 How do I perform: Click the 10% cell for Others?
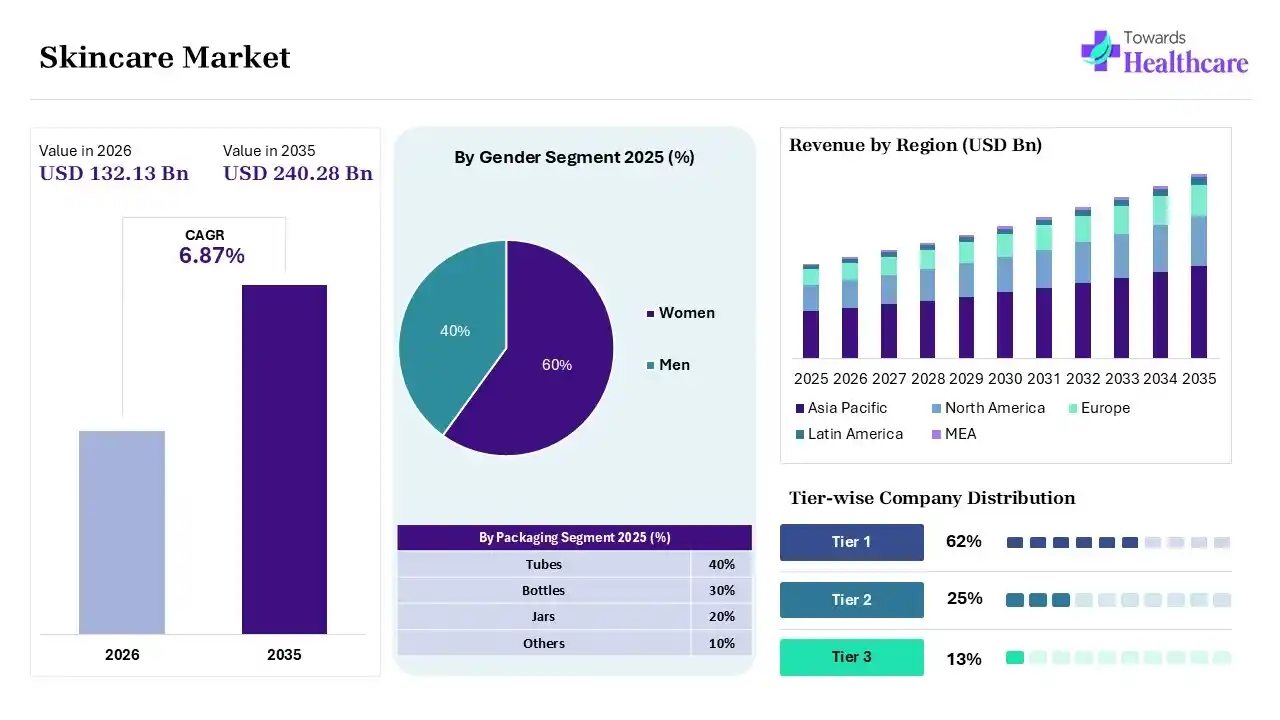point(722,643)
